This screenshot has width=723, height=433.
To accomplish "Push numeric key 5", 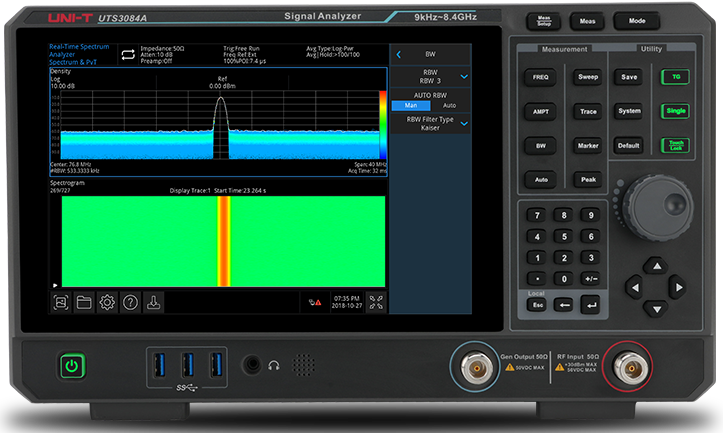I will 564,237.
